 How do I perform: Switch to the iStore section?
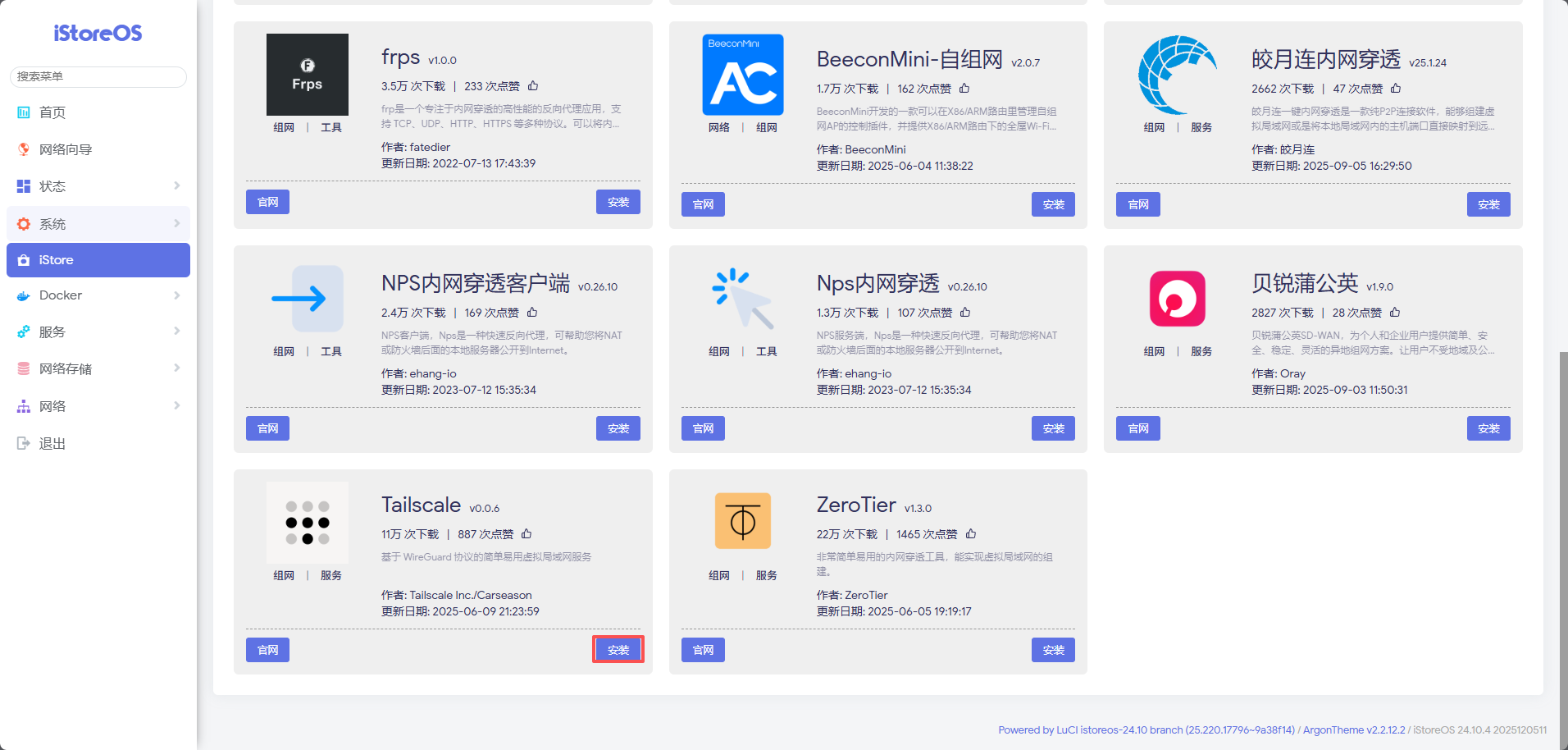pyautogui.click(x=98, y=259)
